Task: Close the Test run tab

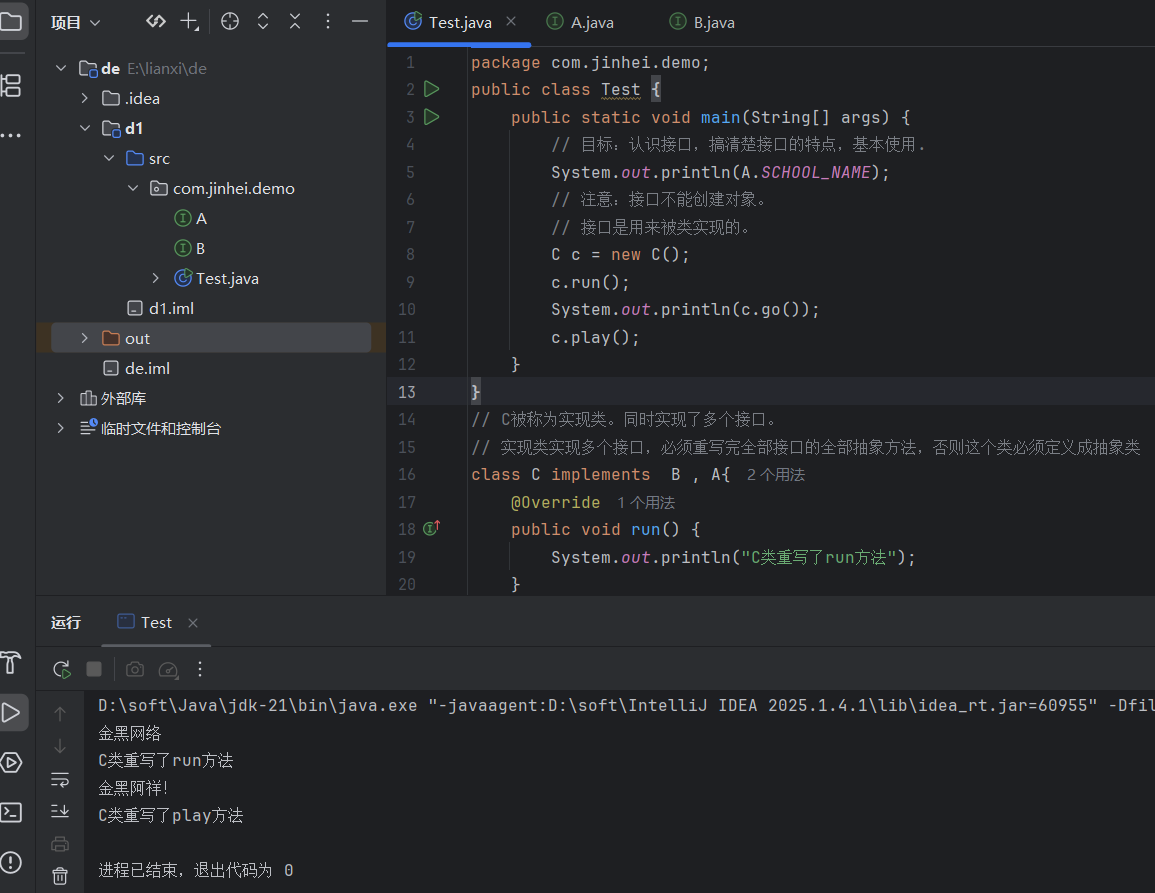Action: tap(193, 623)
